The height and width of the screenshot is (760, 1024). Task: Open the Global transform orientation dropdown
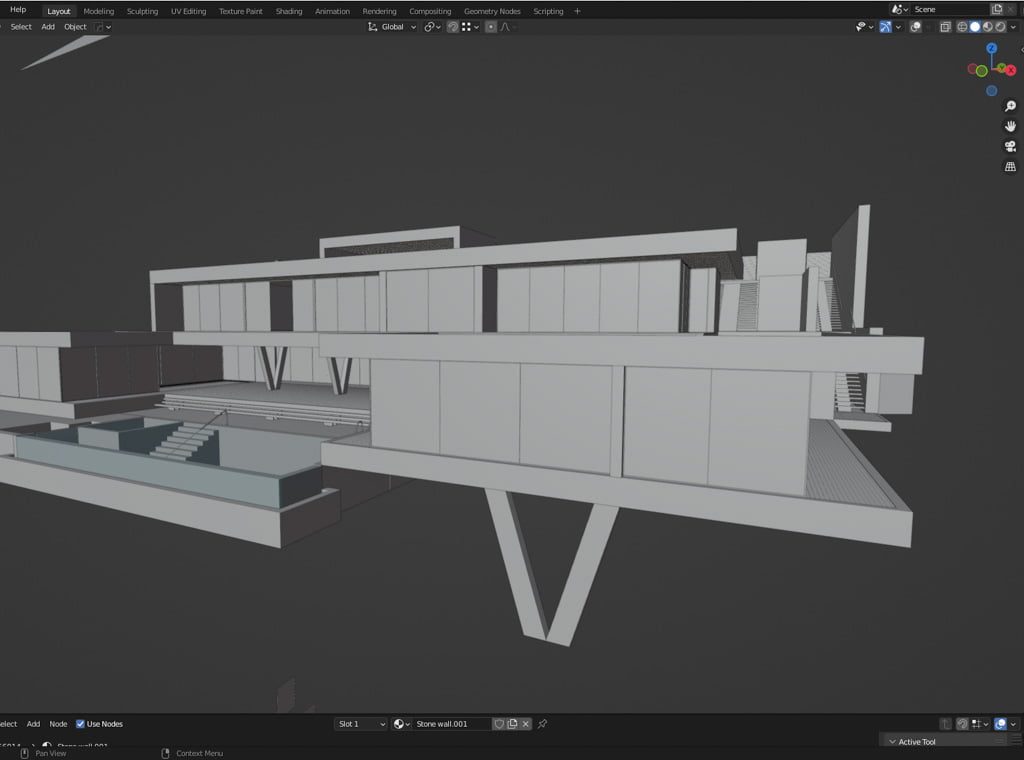point(391,27)
